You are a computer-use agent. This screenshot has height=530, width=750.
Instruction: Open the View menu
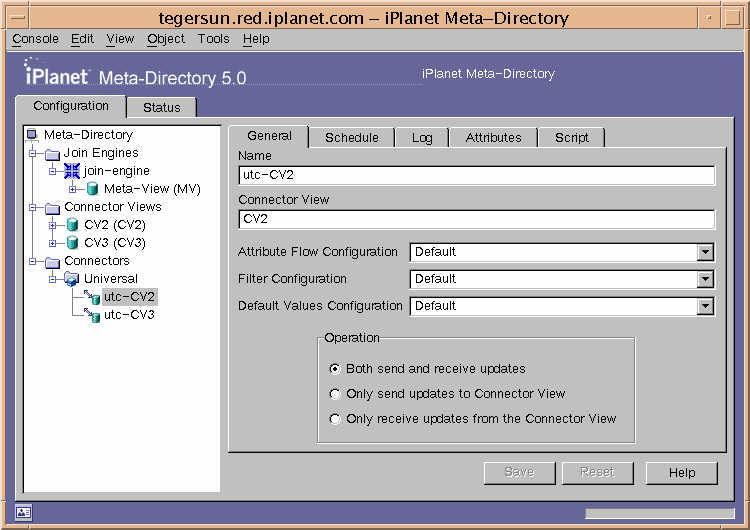click(120, 39)
